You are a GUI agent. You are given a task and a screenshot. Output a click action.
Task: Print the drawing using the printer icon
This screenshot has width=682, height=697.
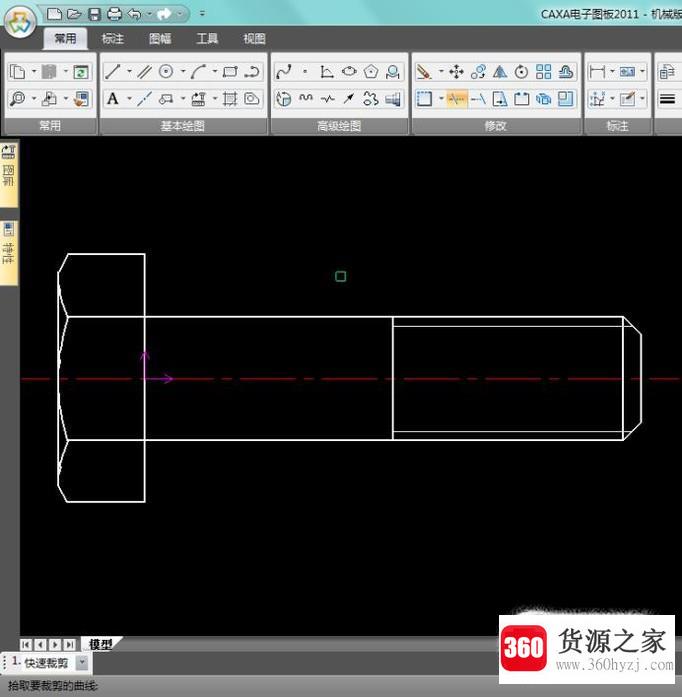[115, 14]
